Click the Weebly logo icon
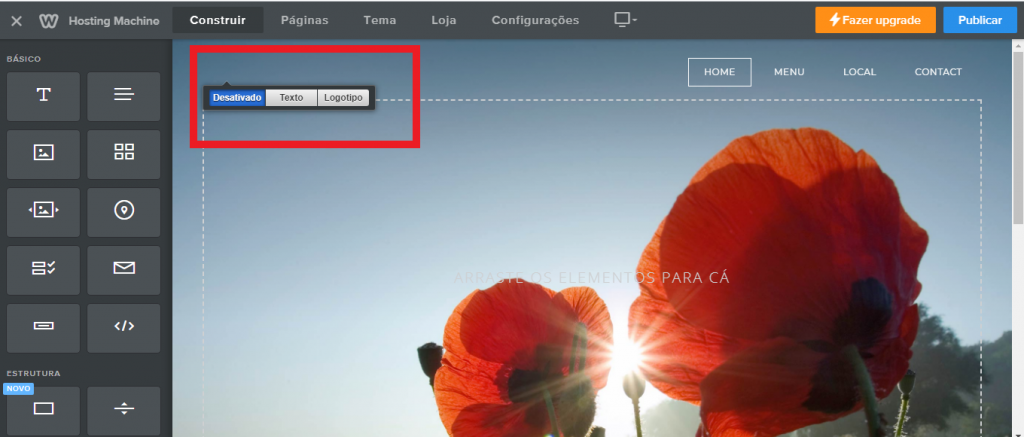The width and height of the screenshot is (1024, 437). (x=49, y=21)
